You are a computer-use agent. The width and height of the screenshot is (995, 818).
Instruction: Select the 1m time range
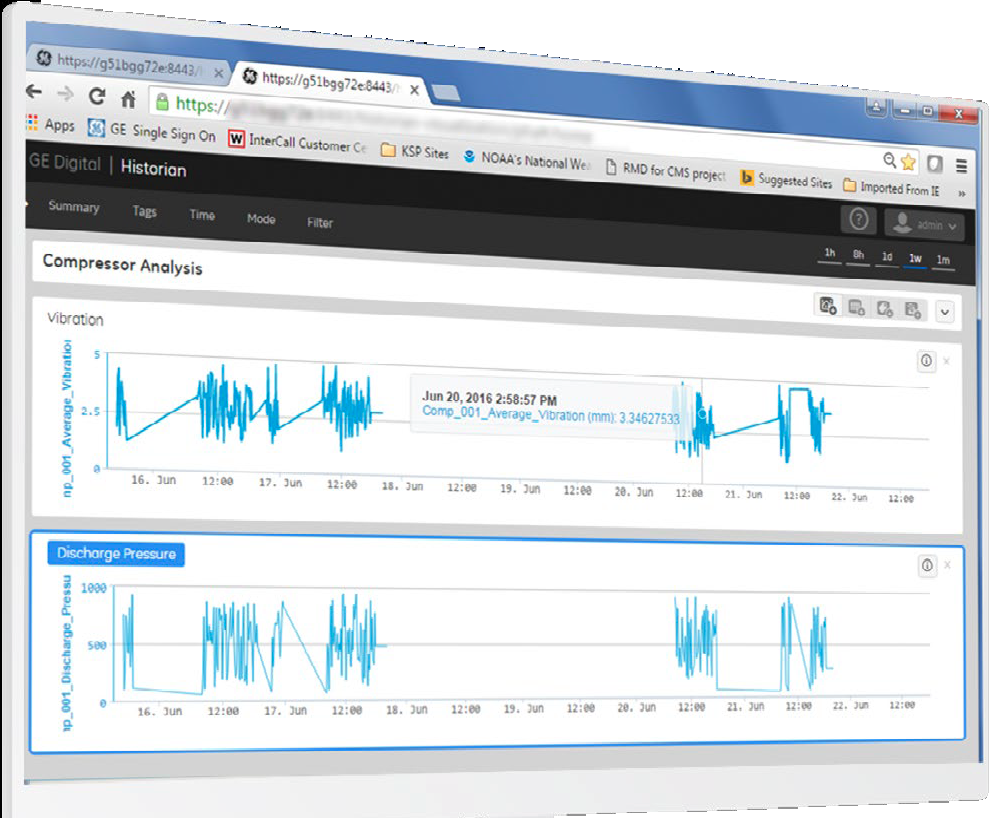[x=942, y=260]
